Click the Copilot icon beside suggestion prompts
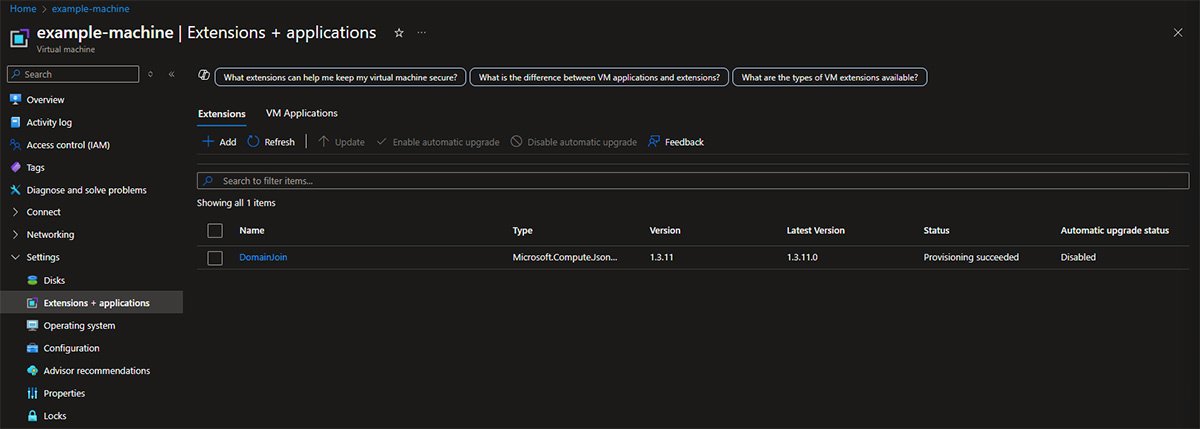The image size is (1200, 429). click(x=204, y=76)
